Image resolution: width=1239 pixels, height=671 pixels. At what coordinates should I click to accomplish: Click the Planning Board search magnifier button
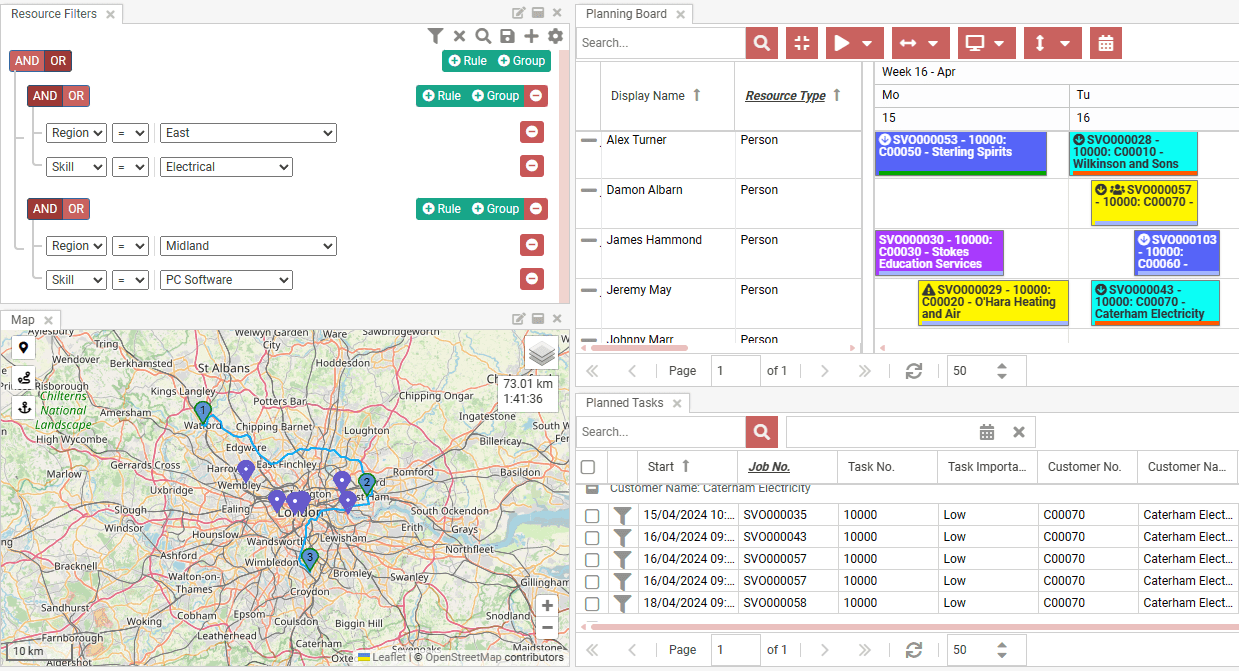pyautogui.click(x=761, y=43)
